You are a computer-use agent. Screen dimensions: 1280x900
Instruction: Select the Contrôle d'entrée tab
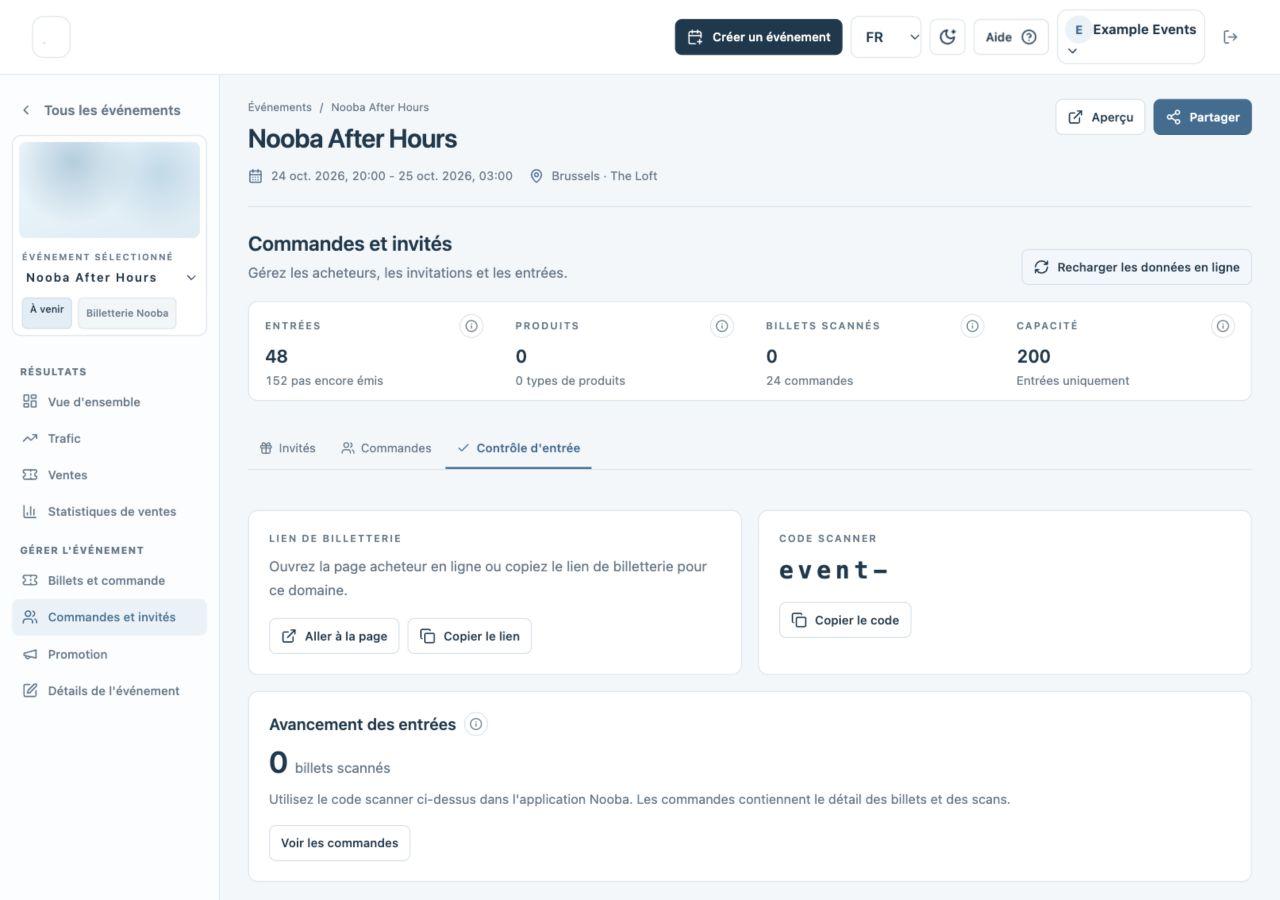tap(518, 448)
